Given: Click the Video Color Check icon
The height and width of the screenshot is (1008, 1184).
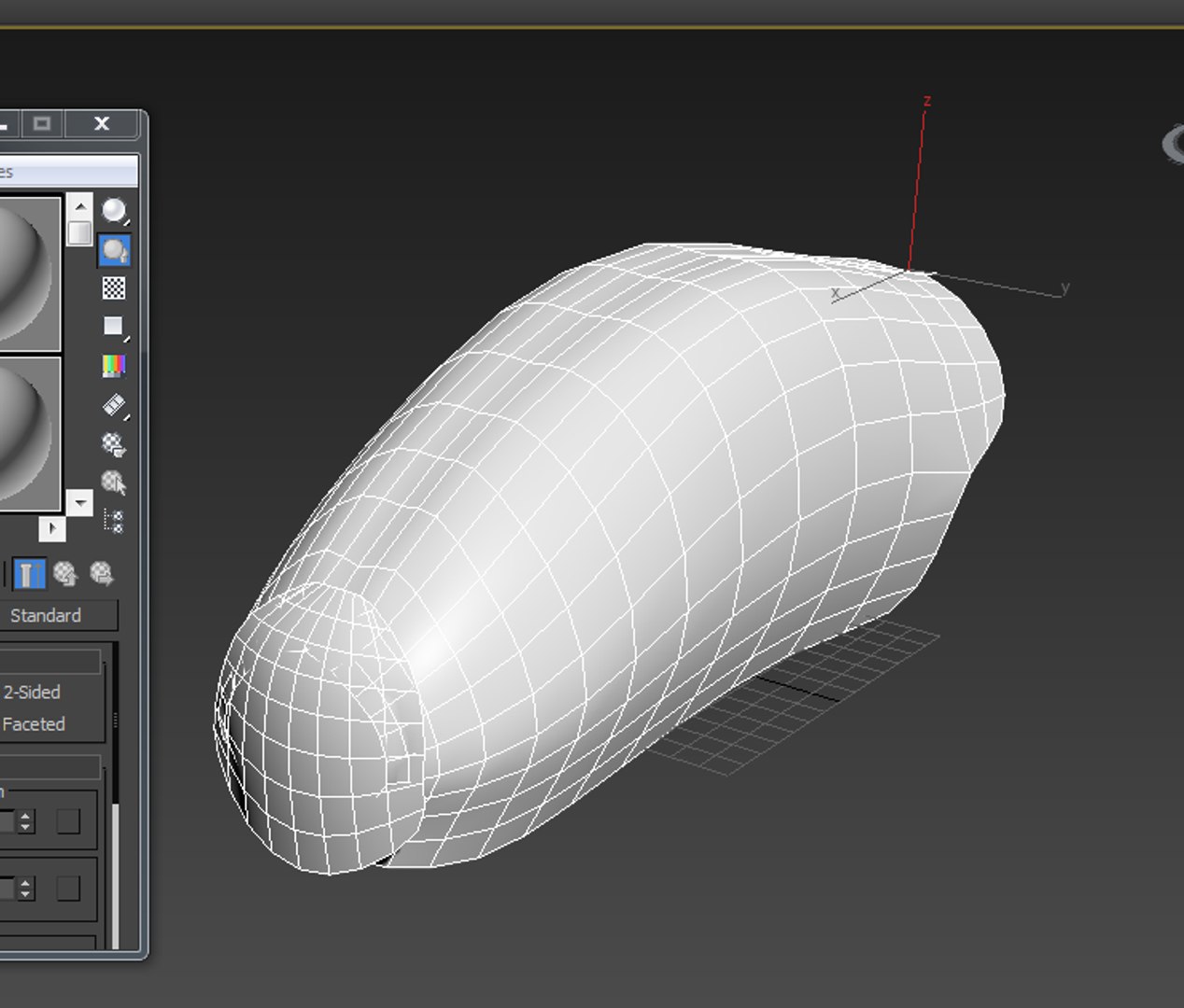Looking at the screenshot, I should pos(114,366).
